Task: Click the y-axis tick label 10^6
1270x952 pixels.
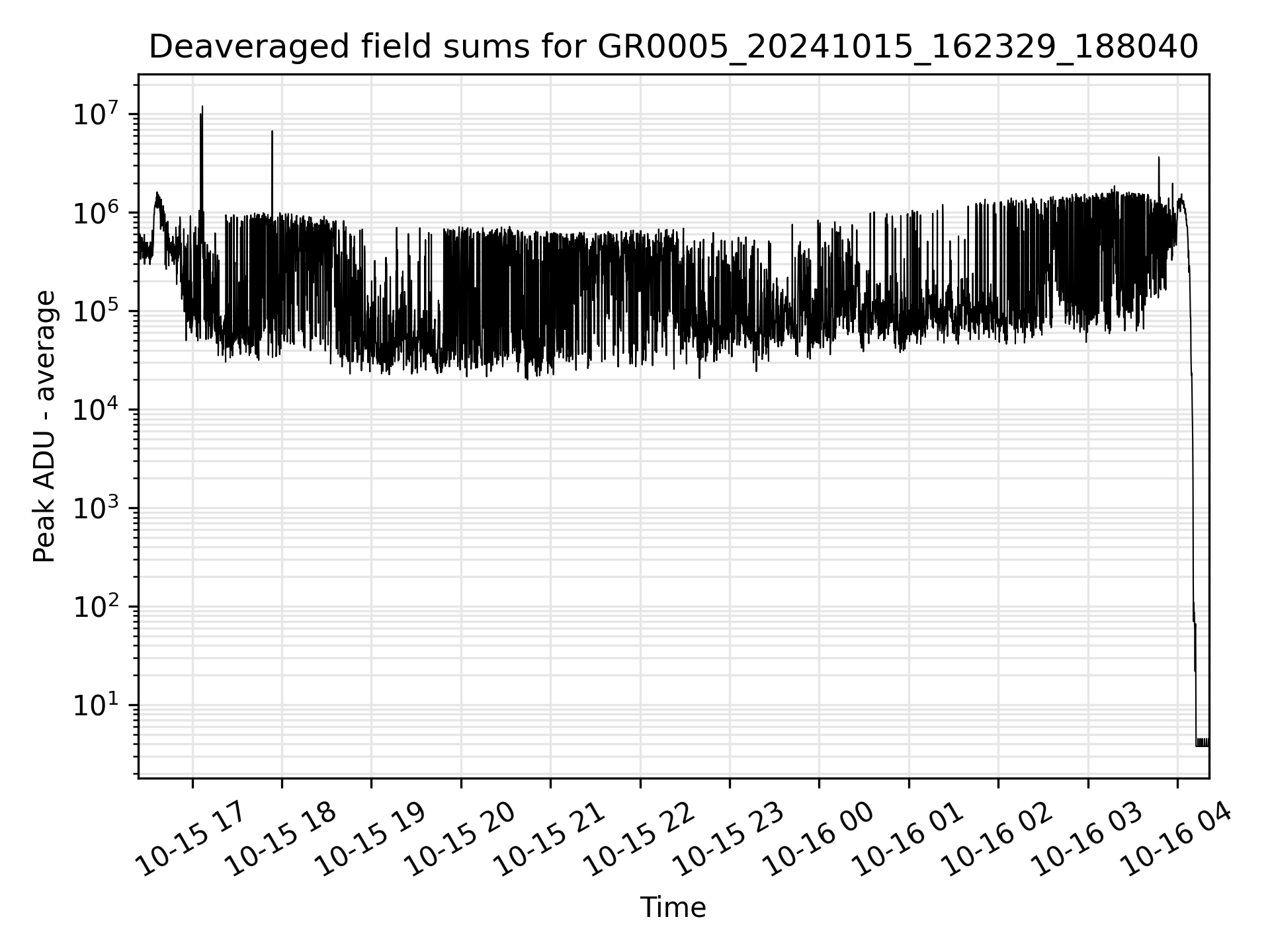Action: pos(96,212)
